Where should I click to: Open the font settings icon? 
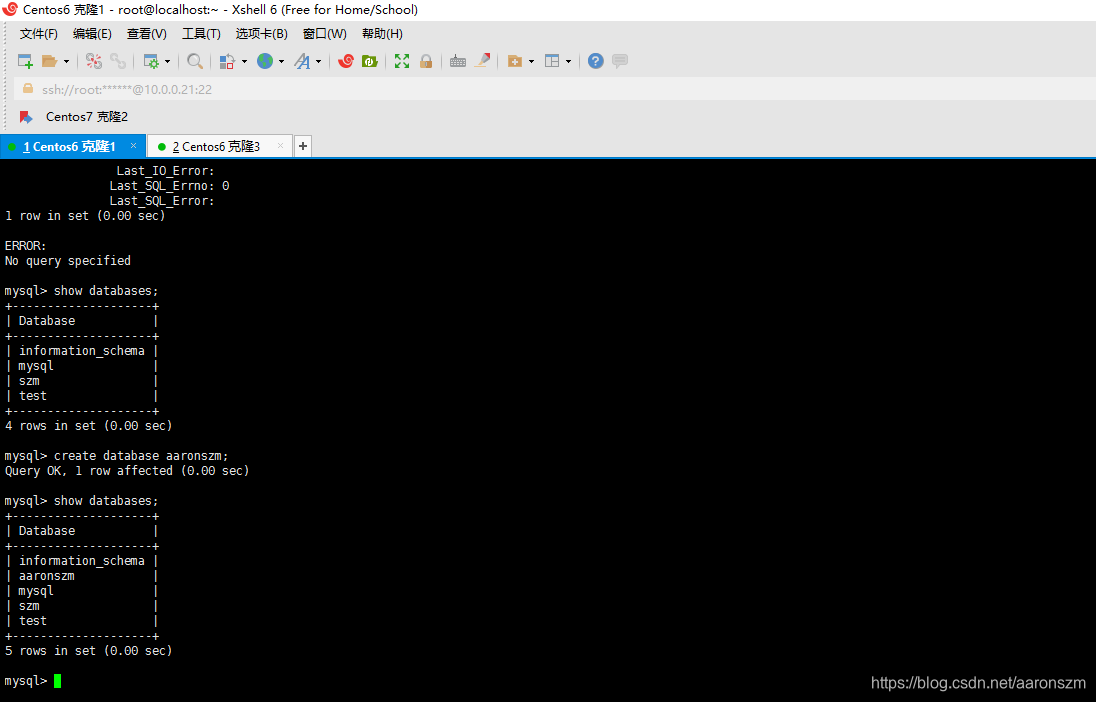tap(302, 62)
